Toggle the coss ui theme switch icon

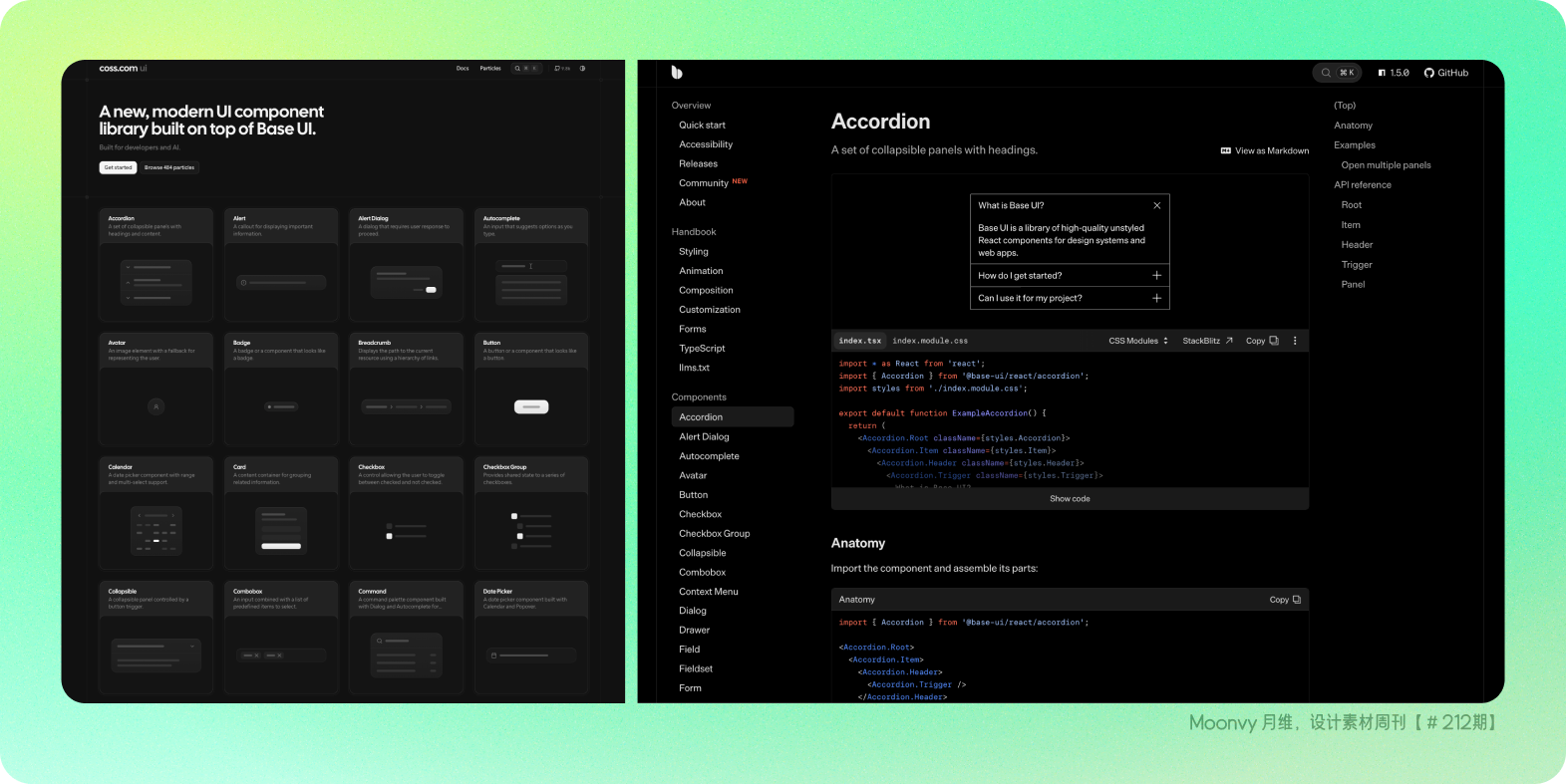[582, 69]
